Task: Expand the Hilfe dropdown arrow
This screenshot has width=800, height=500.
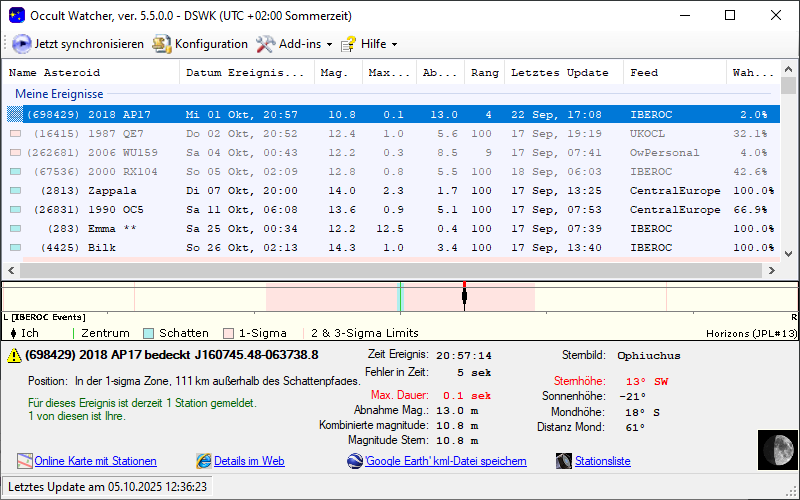Action: coord(394,45)
